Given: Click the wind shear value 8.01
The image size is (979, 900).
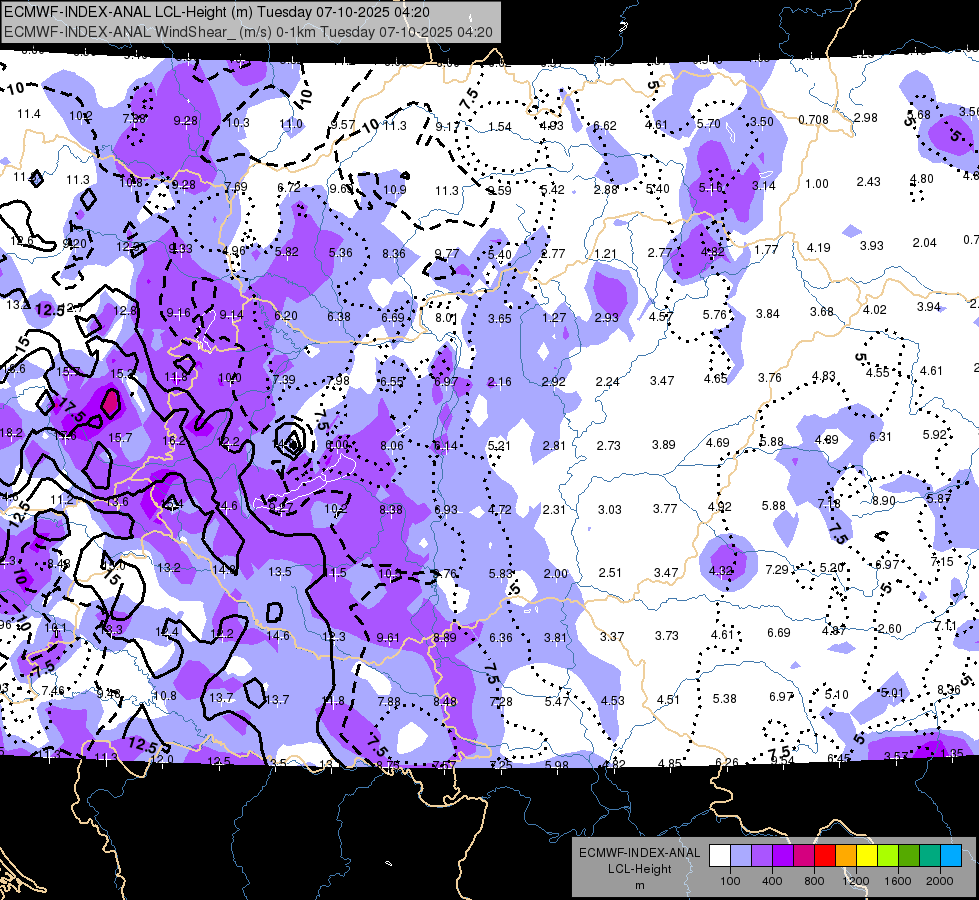Looking at the screenshot, I should pyautogui.click(x=446, y=318).
